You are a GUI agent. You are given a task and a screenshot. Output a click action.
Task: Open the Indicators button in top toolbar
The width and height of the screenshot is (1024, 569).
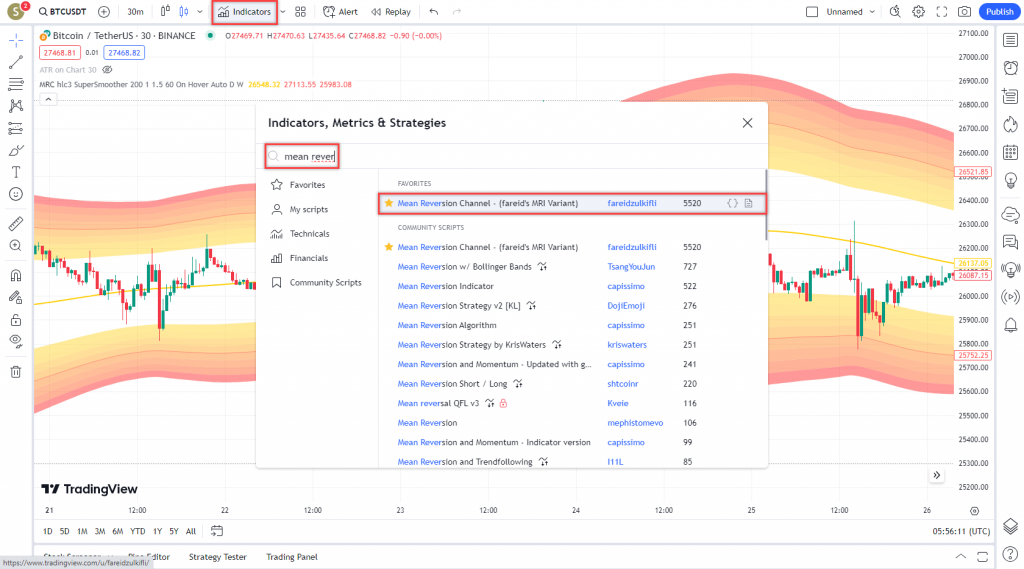pyautogui.click(x=244, y=12)
